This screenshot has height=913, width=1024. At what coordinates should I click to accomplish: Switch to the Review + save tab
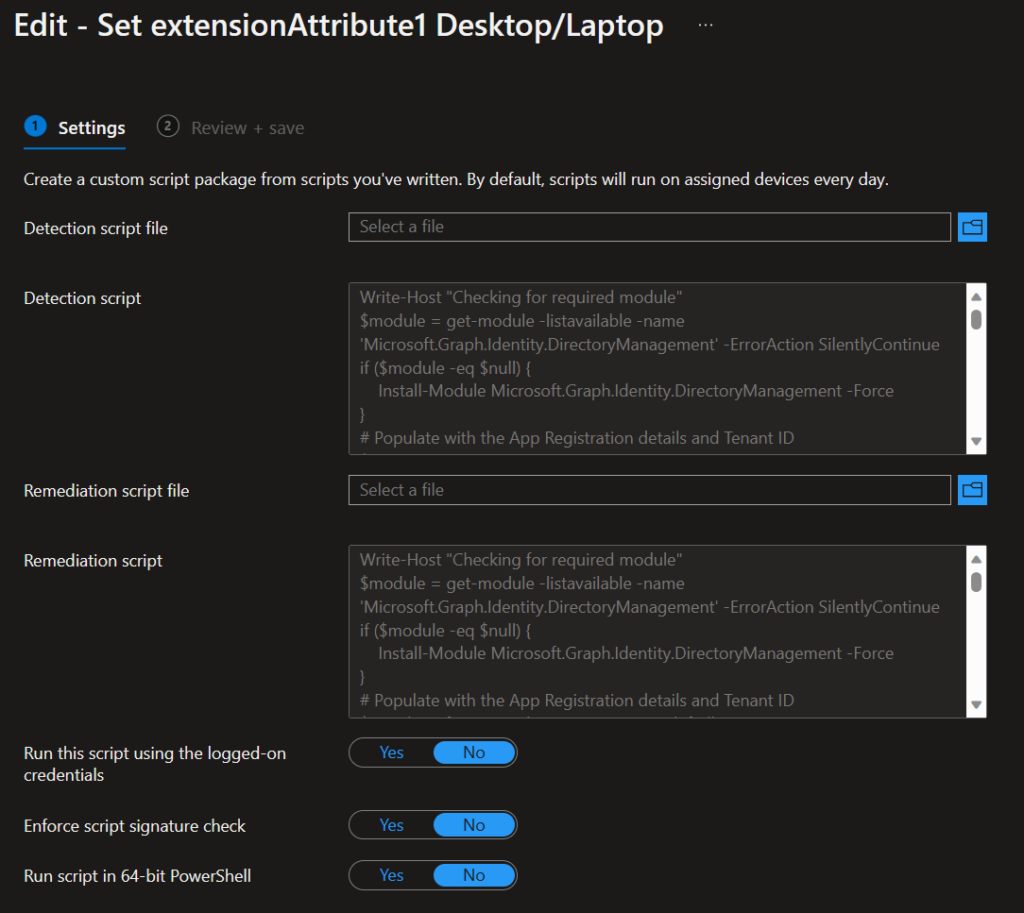click(x=247, y=128)
